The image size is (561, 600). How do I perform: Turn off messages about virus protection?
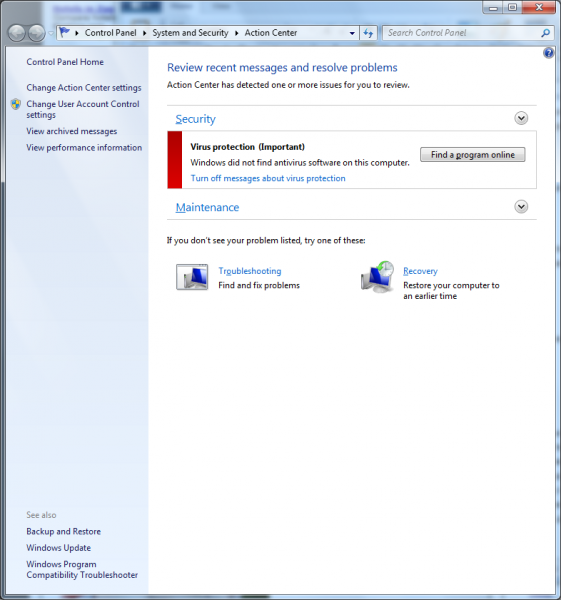coord(268,178)
